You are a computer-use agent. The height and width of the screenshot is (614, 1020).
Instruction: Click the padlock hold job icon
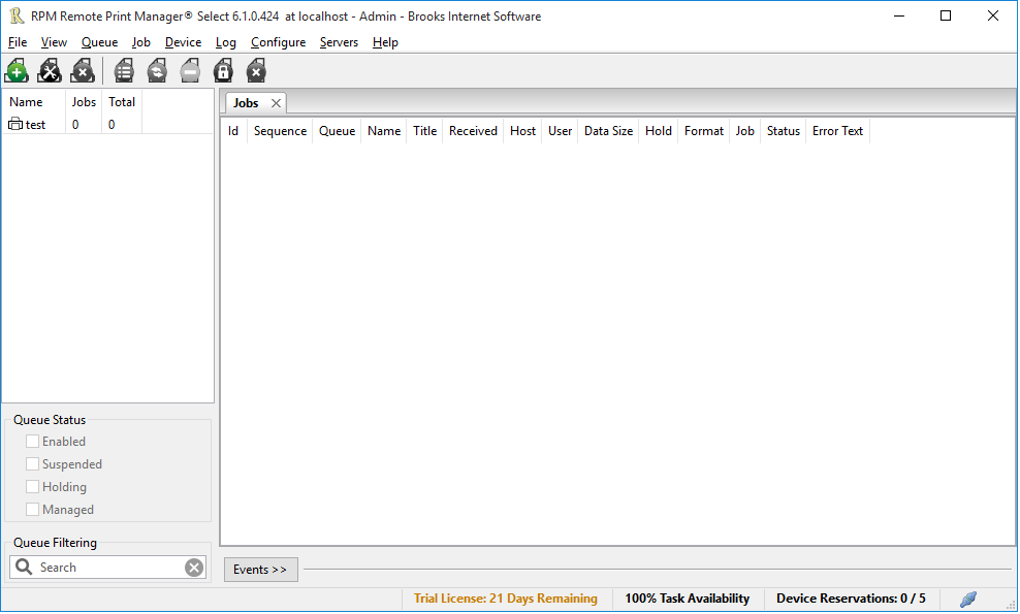pyautogui.click(x=223, y=71)
